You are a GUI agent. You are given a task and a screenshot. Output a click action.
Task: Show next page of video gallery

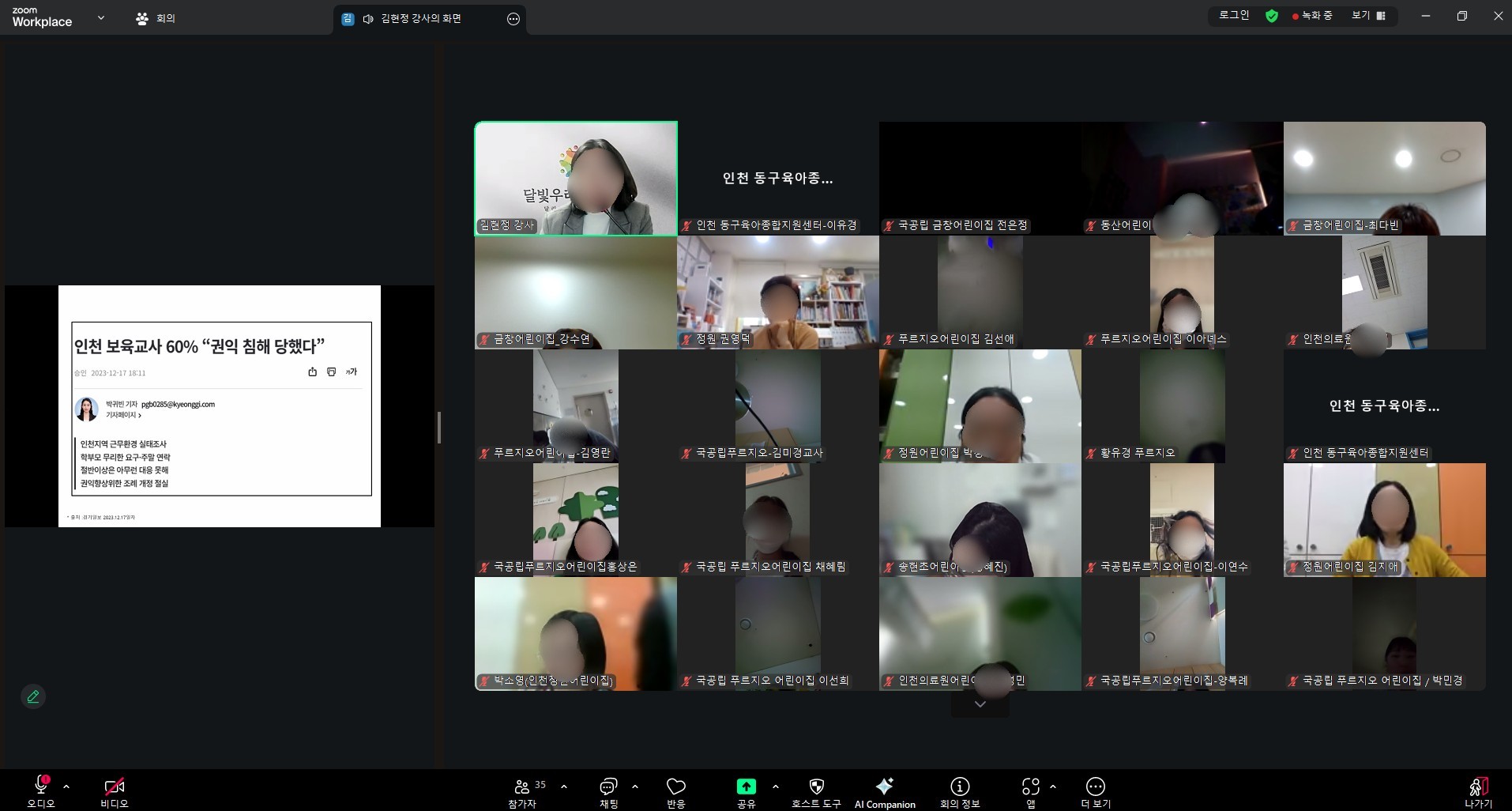tap(980, 704)
